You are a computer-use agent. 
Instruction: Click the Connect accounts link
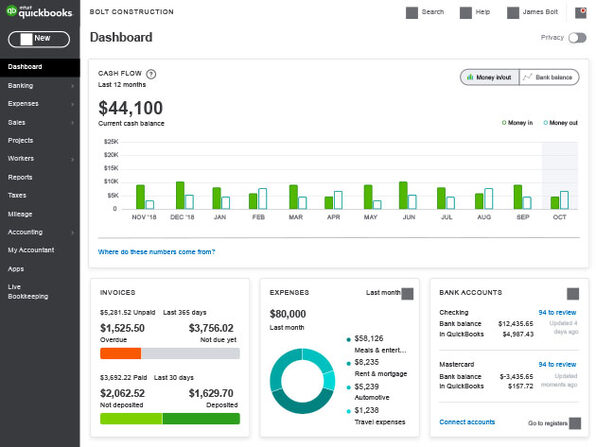(x=467, y=422)
